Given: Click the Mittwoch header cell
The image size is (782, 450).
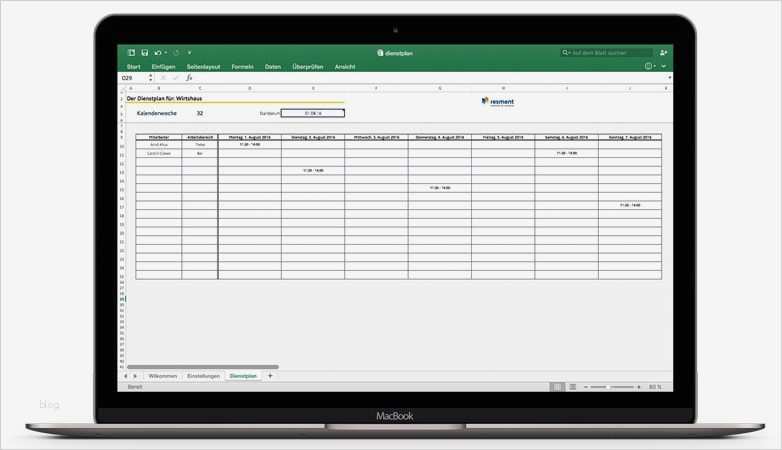Looking at the screenshot, I should (376, 137).
